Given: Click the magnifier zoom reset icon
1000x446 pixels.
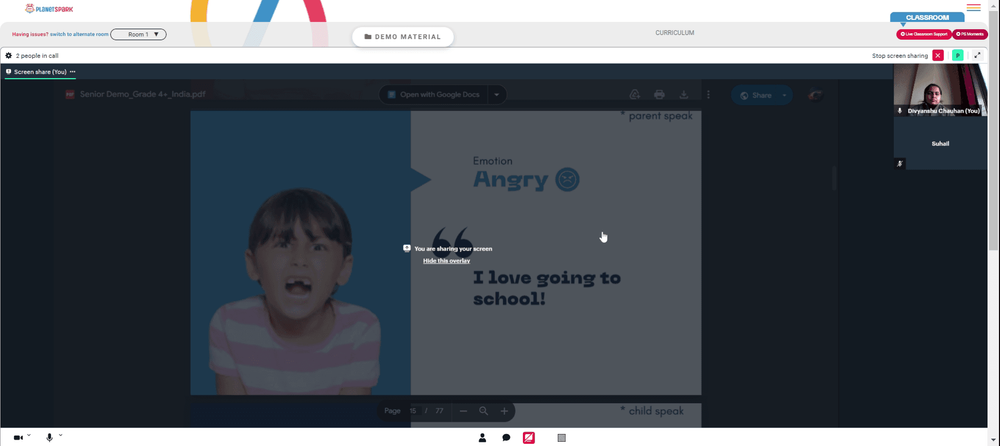Looking at the screenshot, I should pyautogui.click(x=483, y=411).
